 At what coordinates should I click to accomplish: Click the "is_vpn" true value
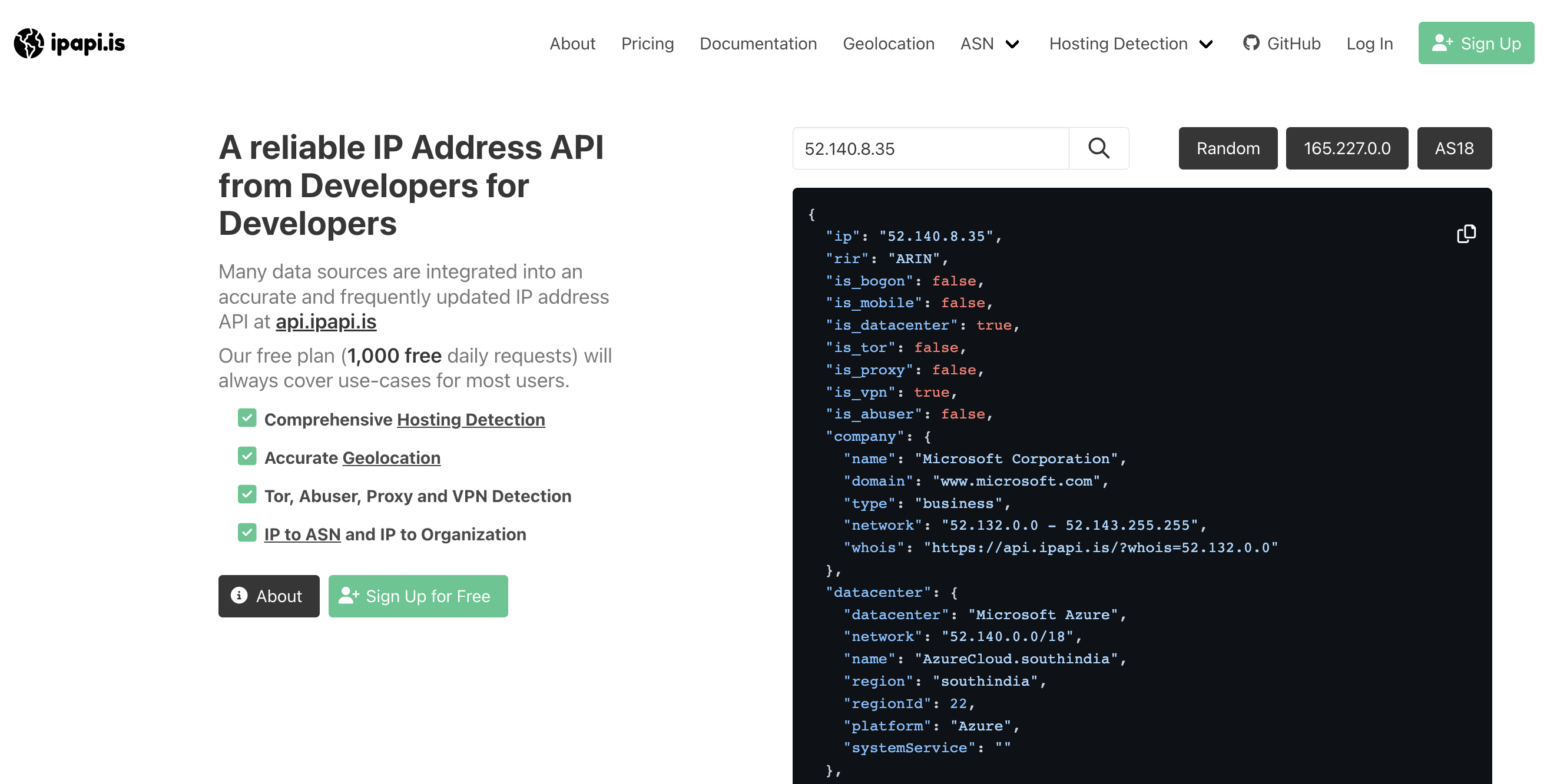[931, 392]
